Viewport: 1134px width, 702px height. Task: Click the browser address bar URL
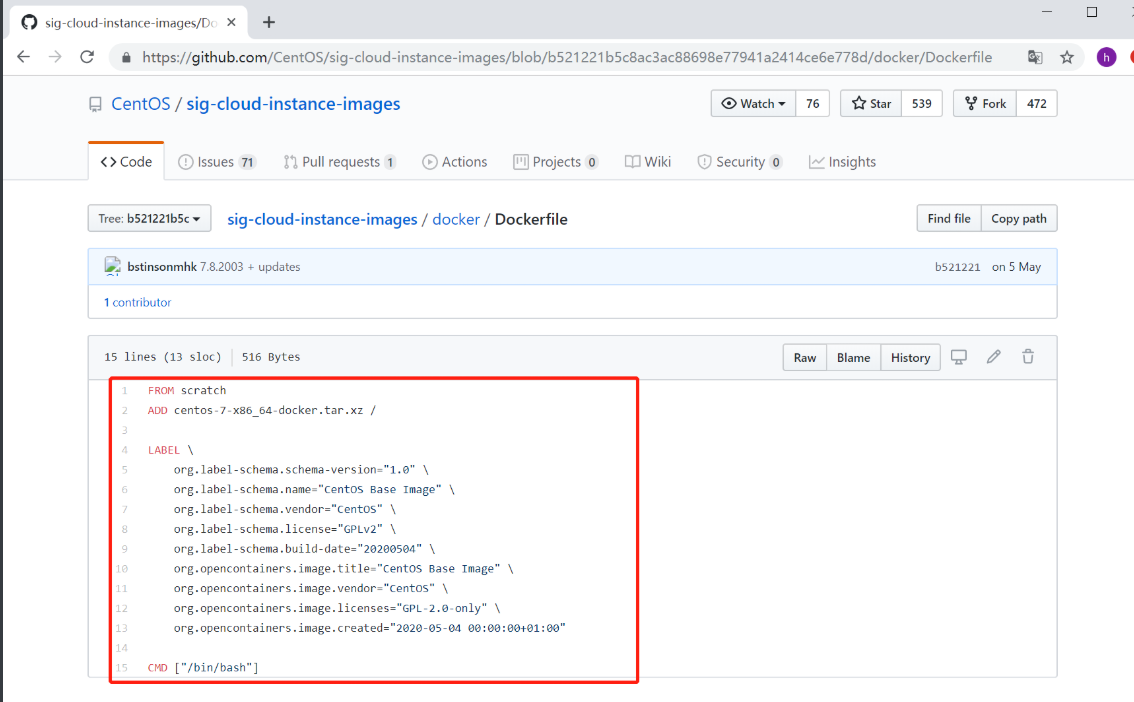[x=566, y=57]
